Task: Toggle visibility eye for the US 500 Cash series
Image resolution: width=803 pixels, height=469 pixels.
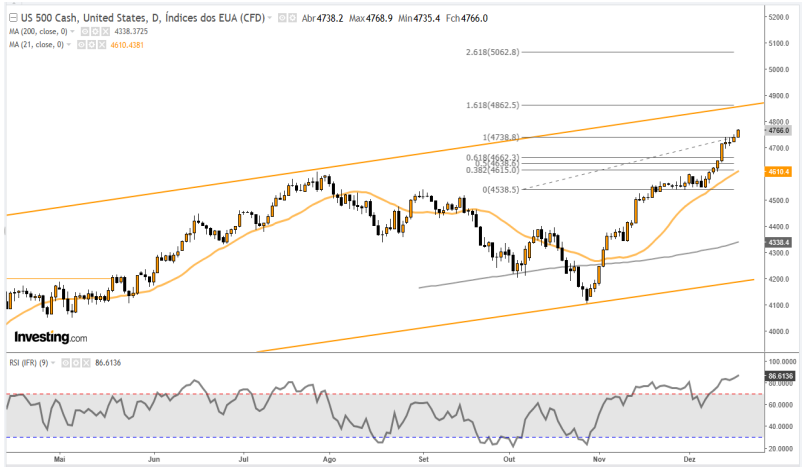Action: 282,18
